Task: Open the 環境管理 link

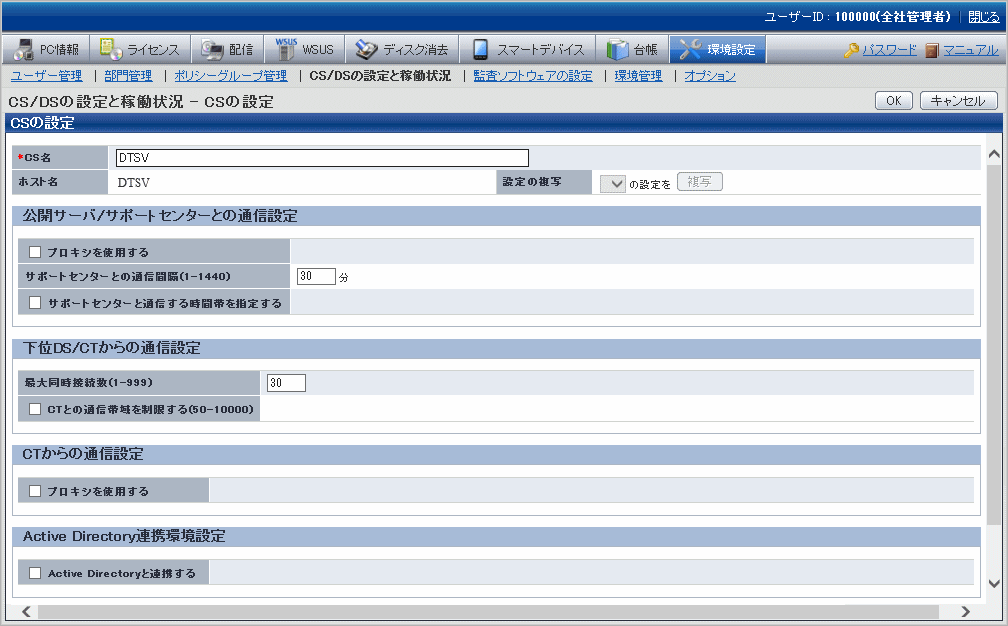Action: point(638,76)
